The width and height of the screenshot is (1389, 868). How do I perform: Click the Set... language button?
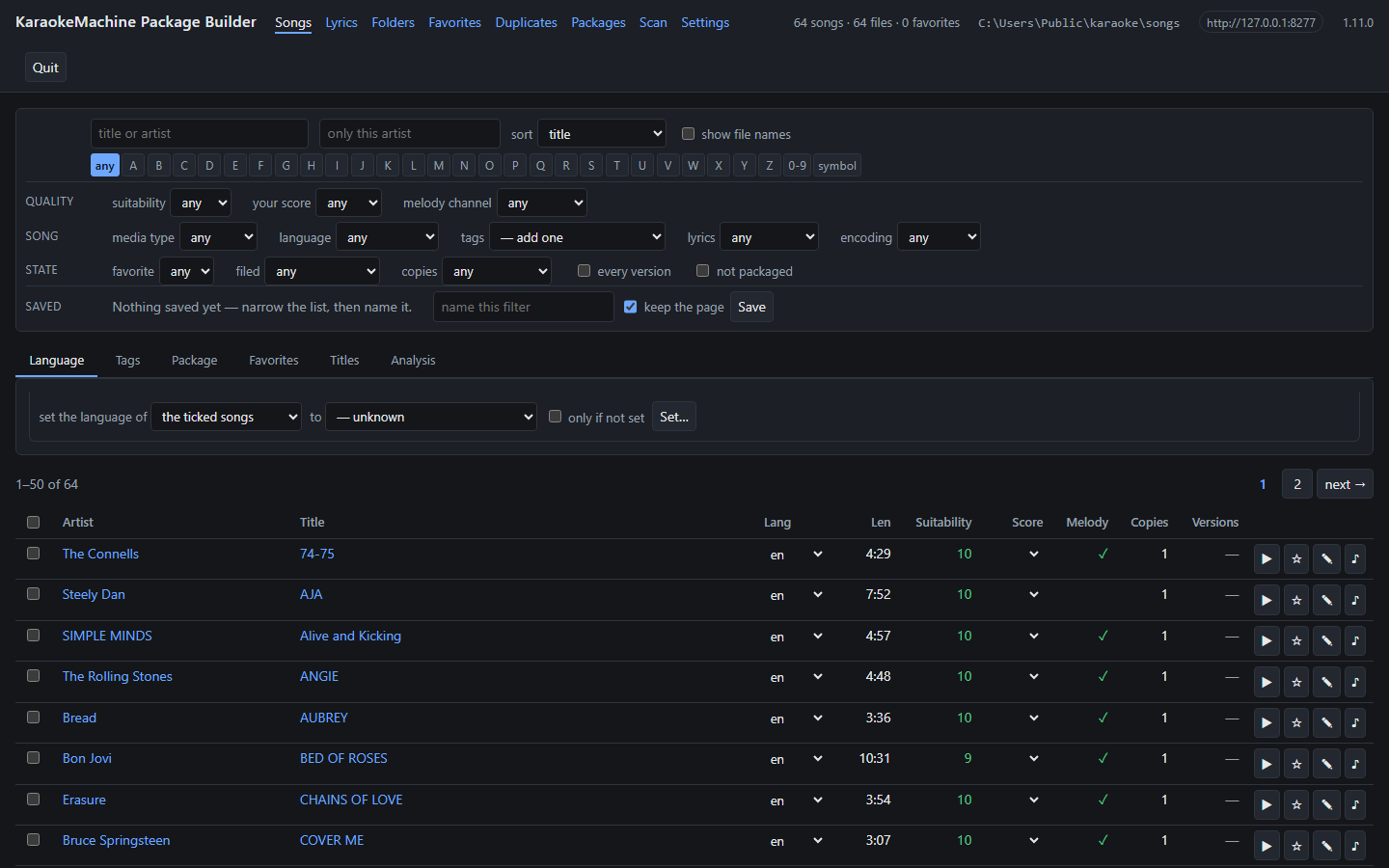[x=674, y=417]
